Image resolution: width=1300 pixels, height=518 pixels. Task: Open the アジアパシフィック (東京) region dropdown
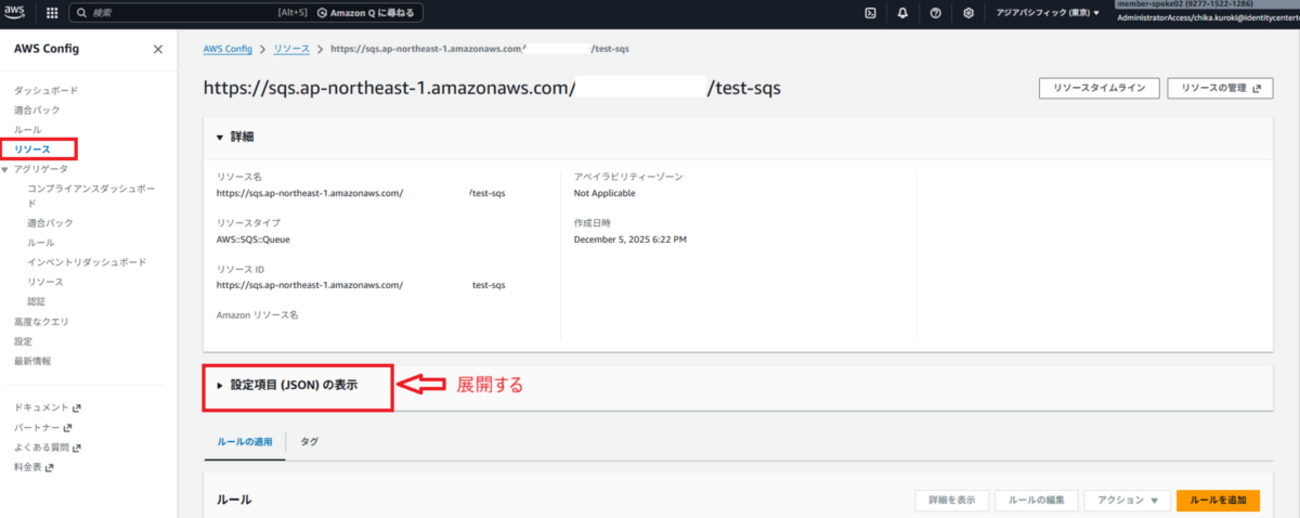[1047, 13]
